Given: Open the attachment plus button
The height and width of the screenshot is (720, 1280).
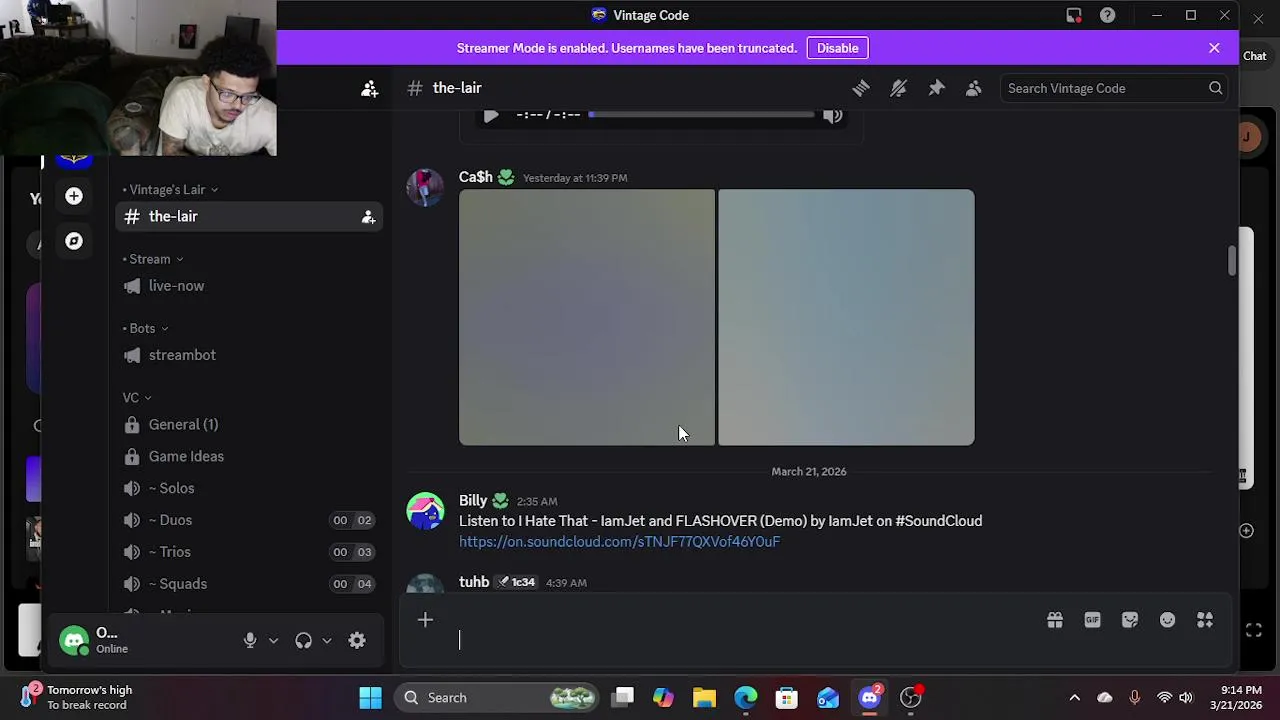Looking at the screenshot, I should click(425, 620).
